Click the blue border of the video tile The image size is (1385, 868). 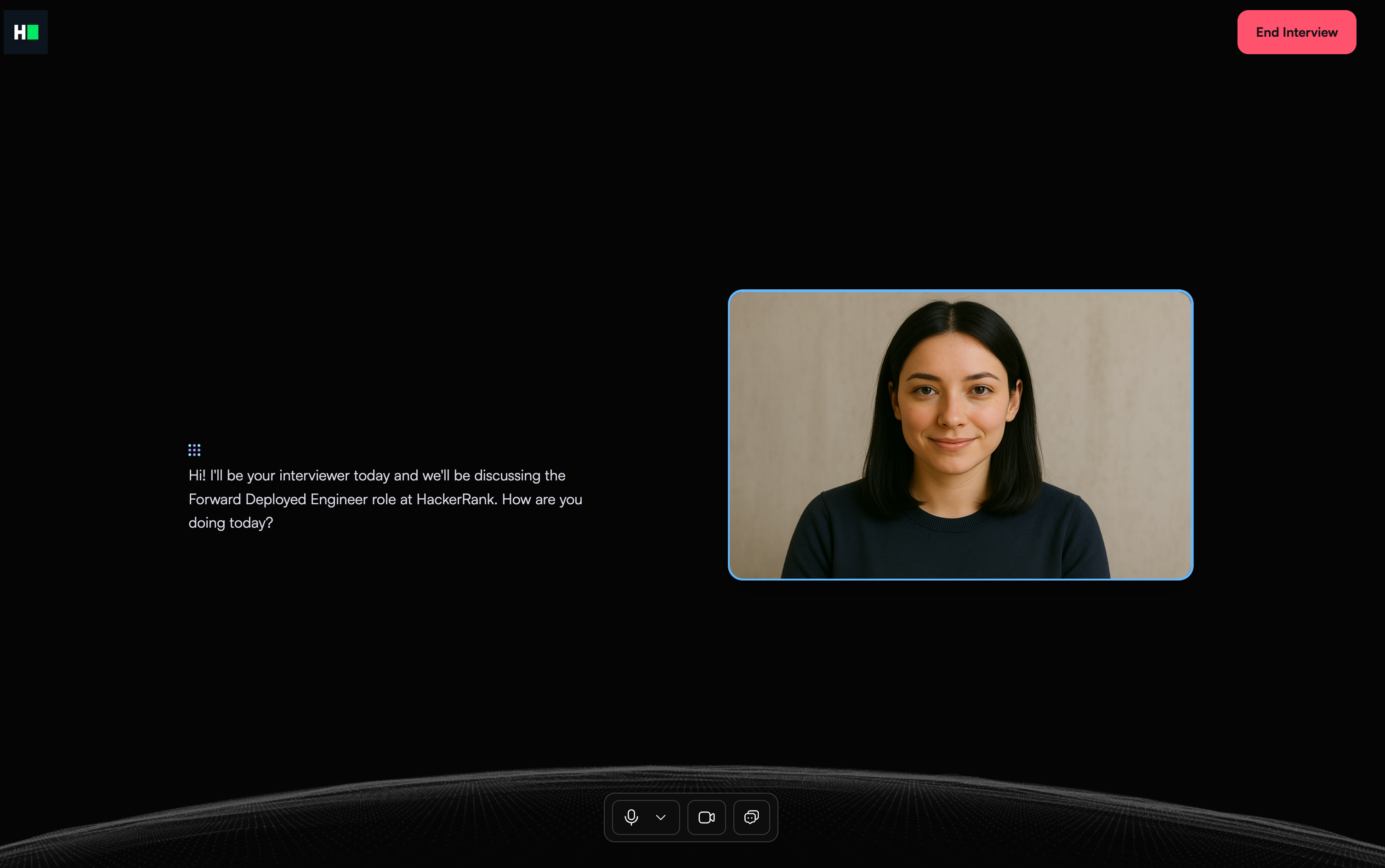pos(960,291)
